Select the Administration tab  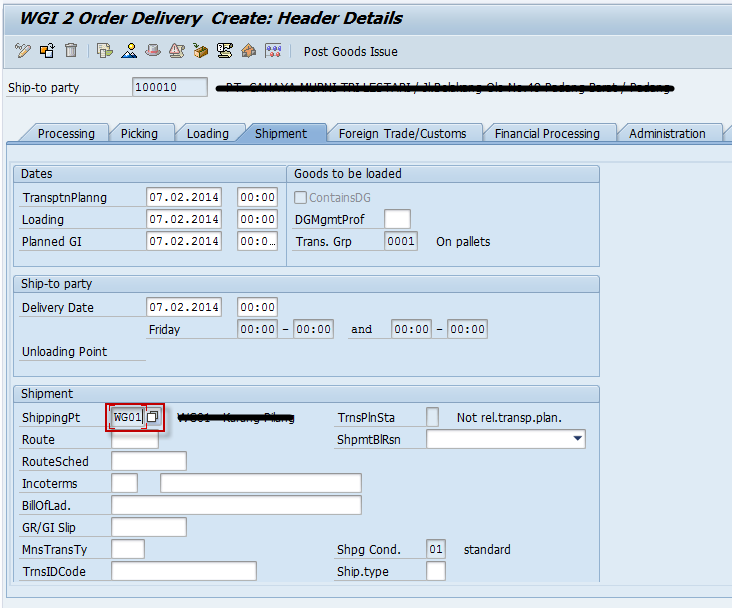point(667,134)
